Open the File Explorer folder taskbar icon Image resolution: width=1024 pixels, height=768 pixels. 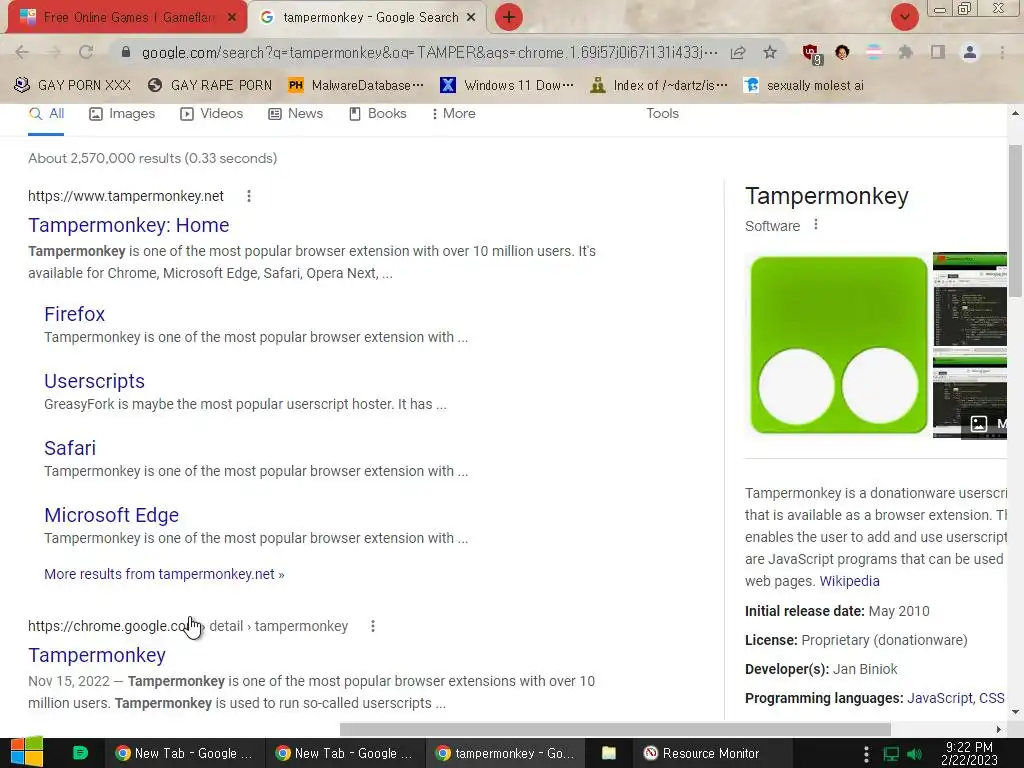click(609, 753)
